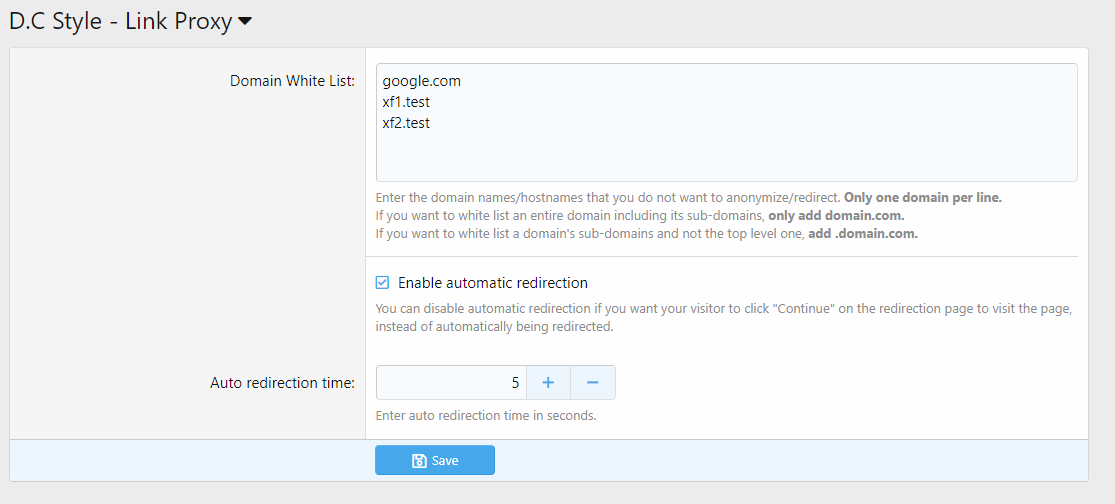Place cursor on the xf2.test entry
The image size is (1115, 504).
(x=406, y=123)
